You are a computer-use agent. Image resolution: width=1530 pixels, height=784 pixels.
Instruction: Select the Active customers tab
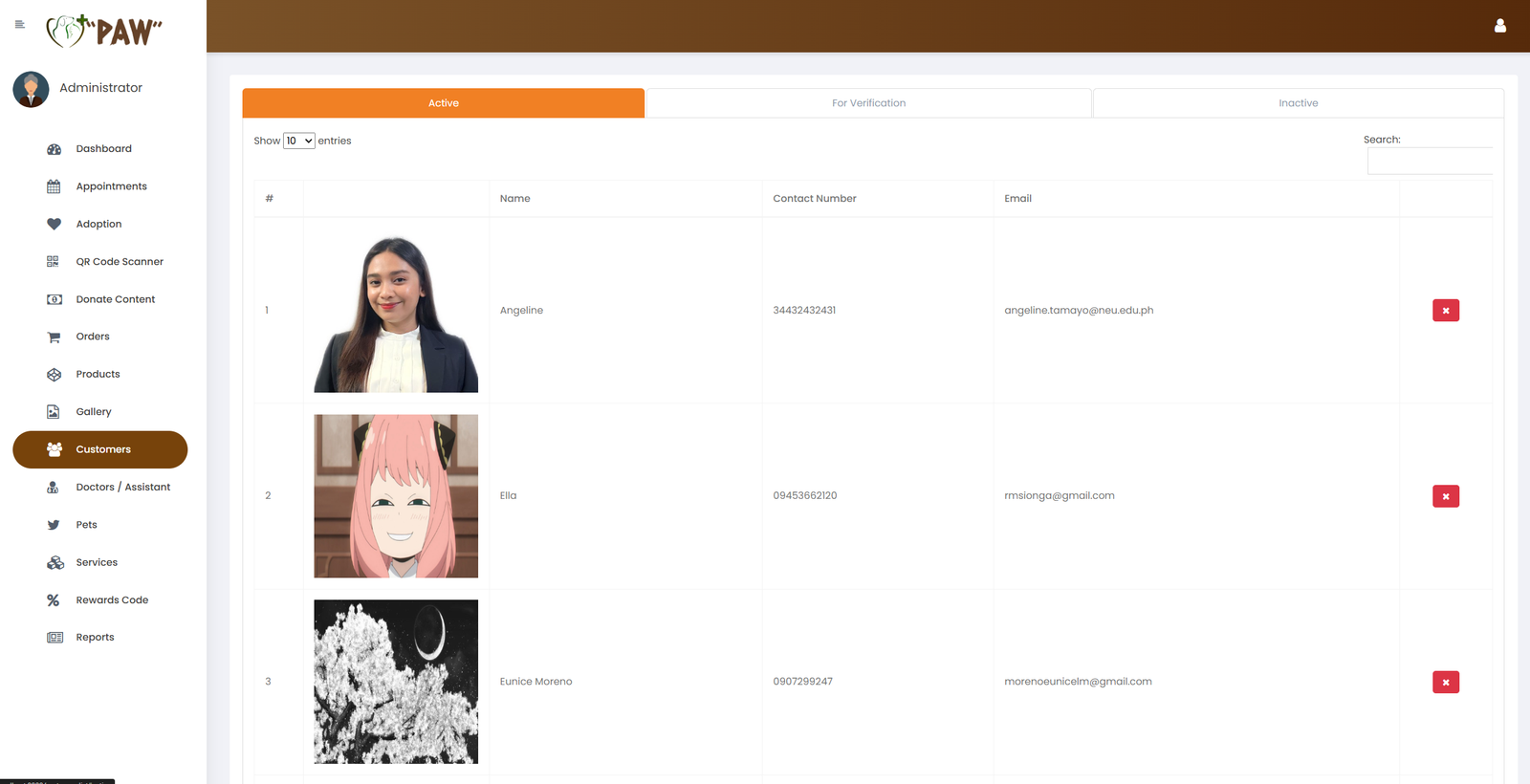[x=443, y=103]
